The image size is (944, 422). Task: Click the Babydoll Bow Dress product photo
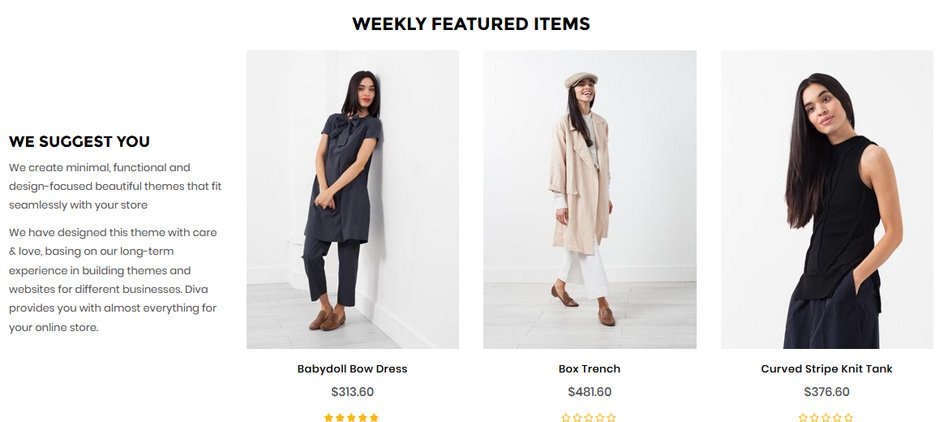(x=352, y=200)
